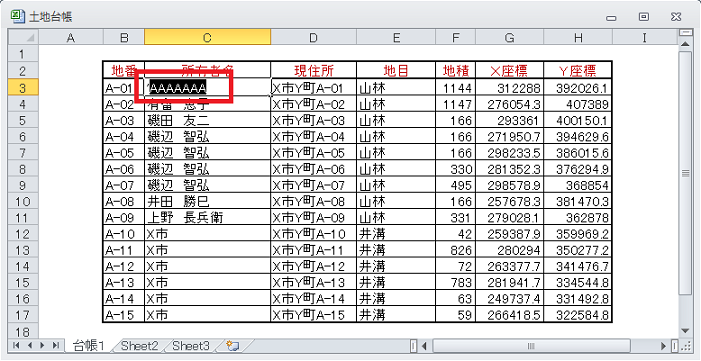Click the X座標 header cell
701x361 pixels.
(510, 70)
